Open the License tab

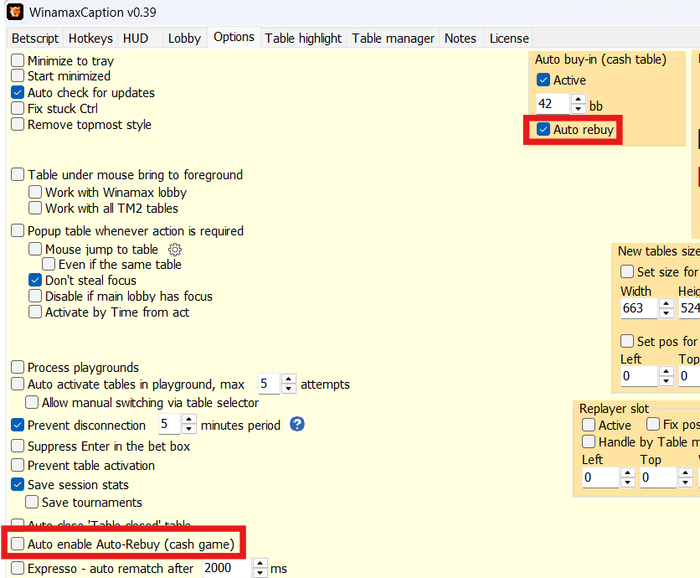509,38
